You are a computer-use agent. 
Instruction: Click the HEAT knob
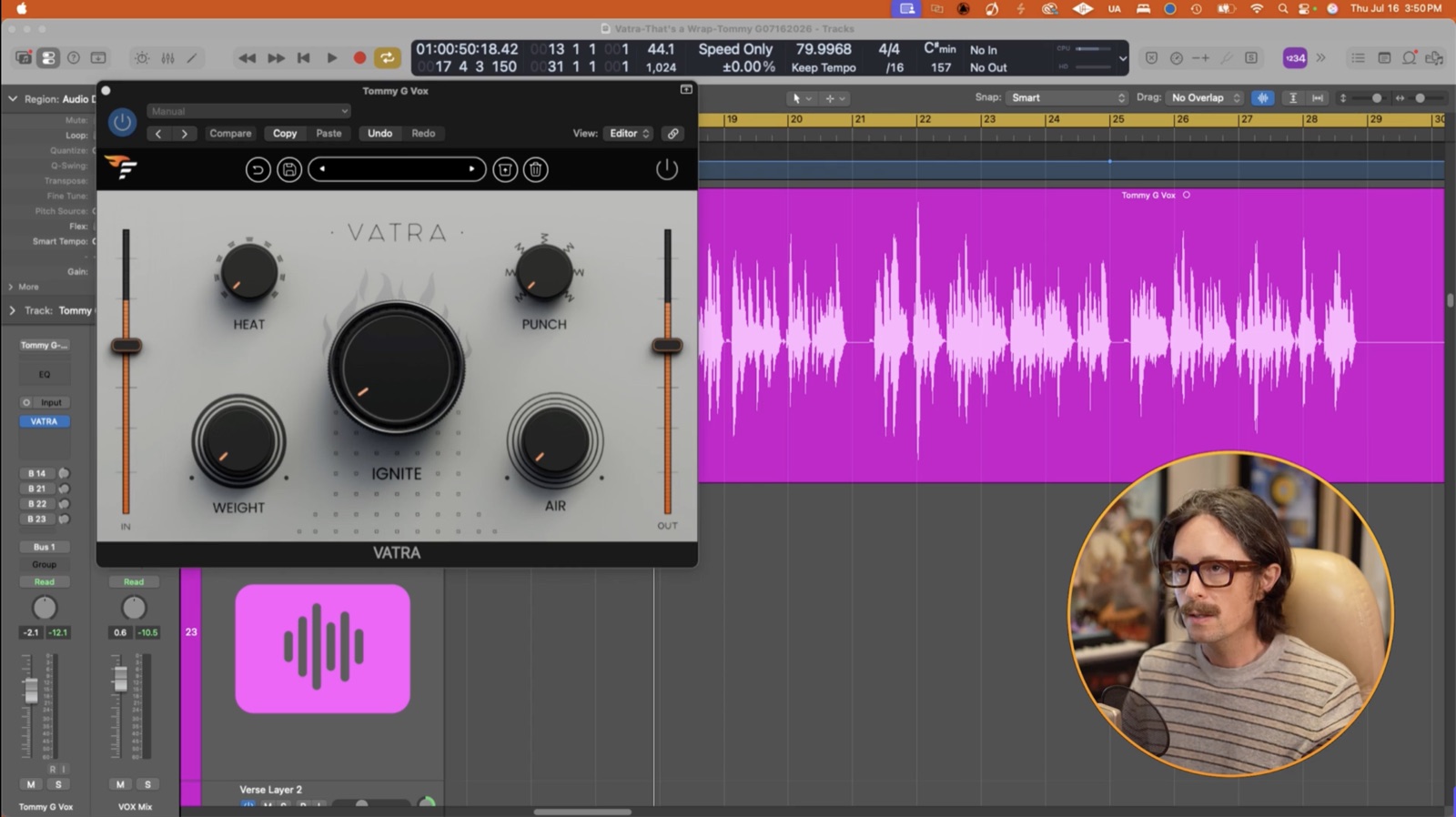249,272
